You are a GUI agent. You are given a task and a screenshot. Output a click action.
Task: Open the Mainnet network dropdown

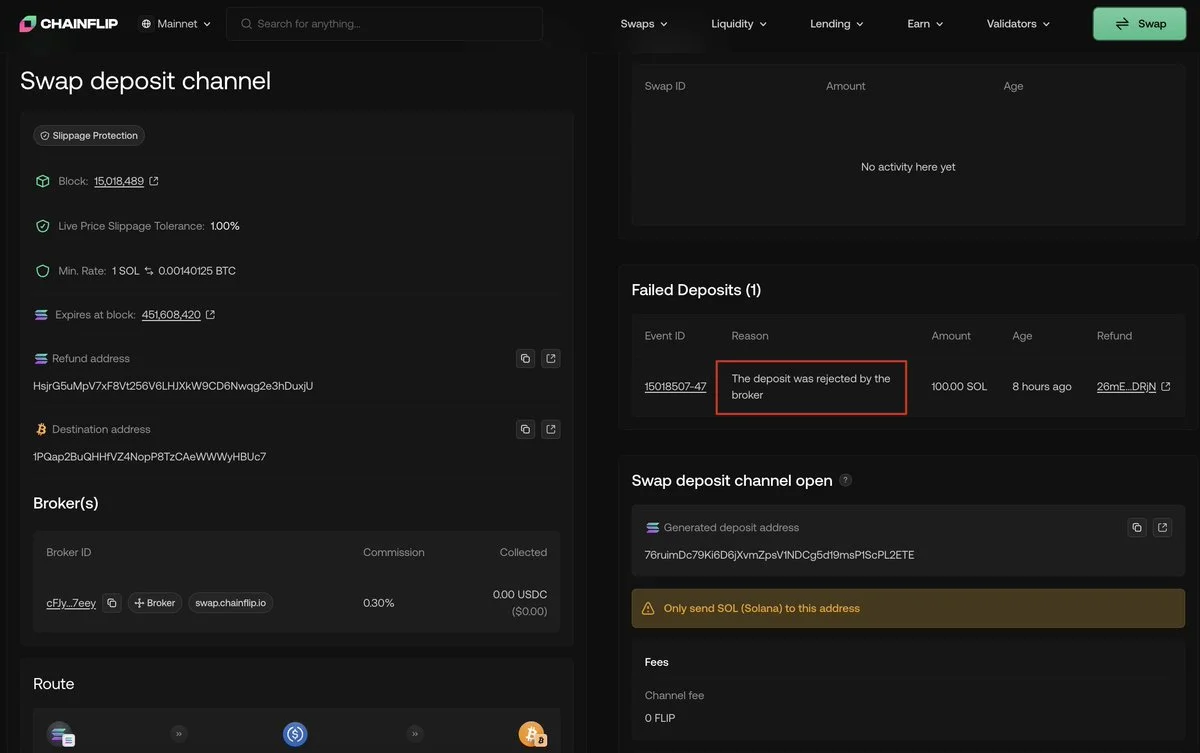176,23
